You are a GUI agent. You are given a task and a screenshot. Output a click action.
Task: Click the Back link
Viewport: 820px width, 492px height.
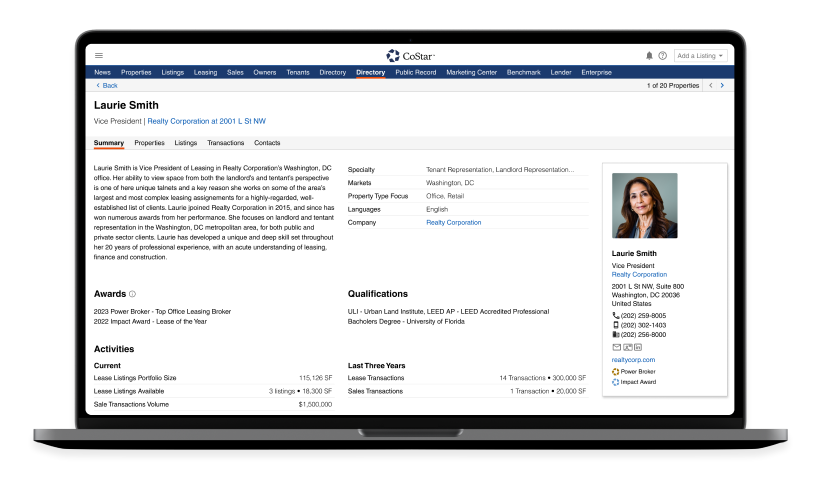pos(107,86)
